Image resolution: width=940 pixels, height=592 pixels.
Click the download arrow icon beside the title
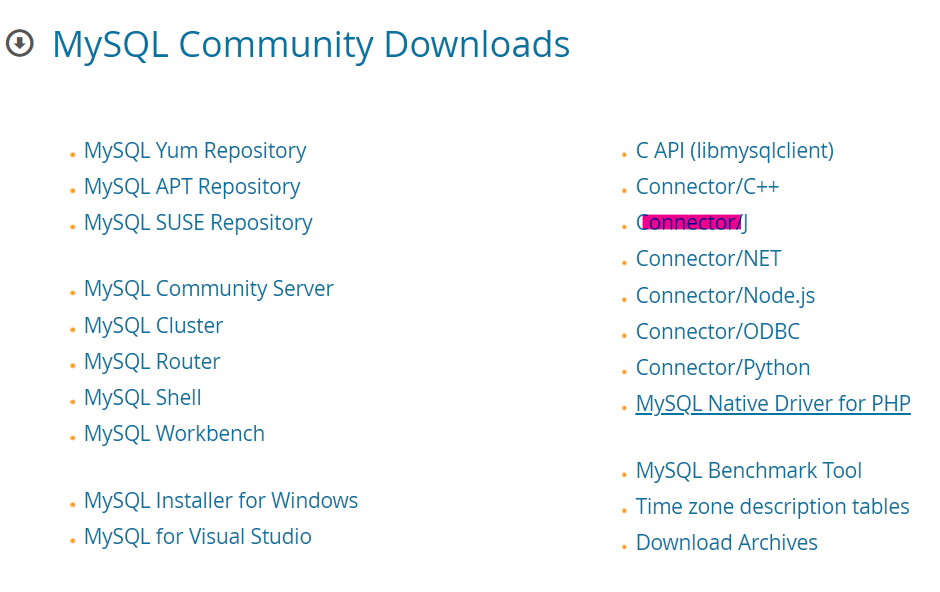tap(20, 43)
